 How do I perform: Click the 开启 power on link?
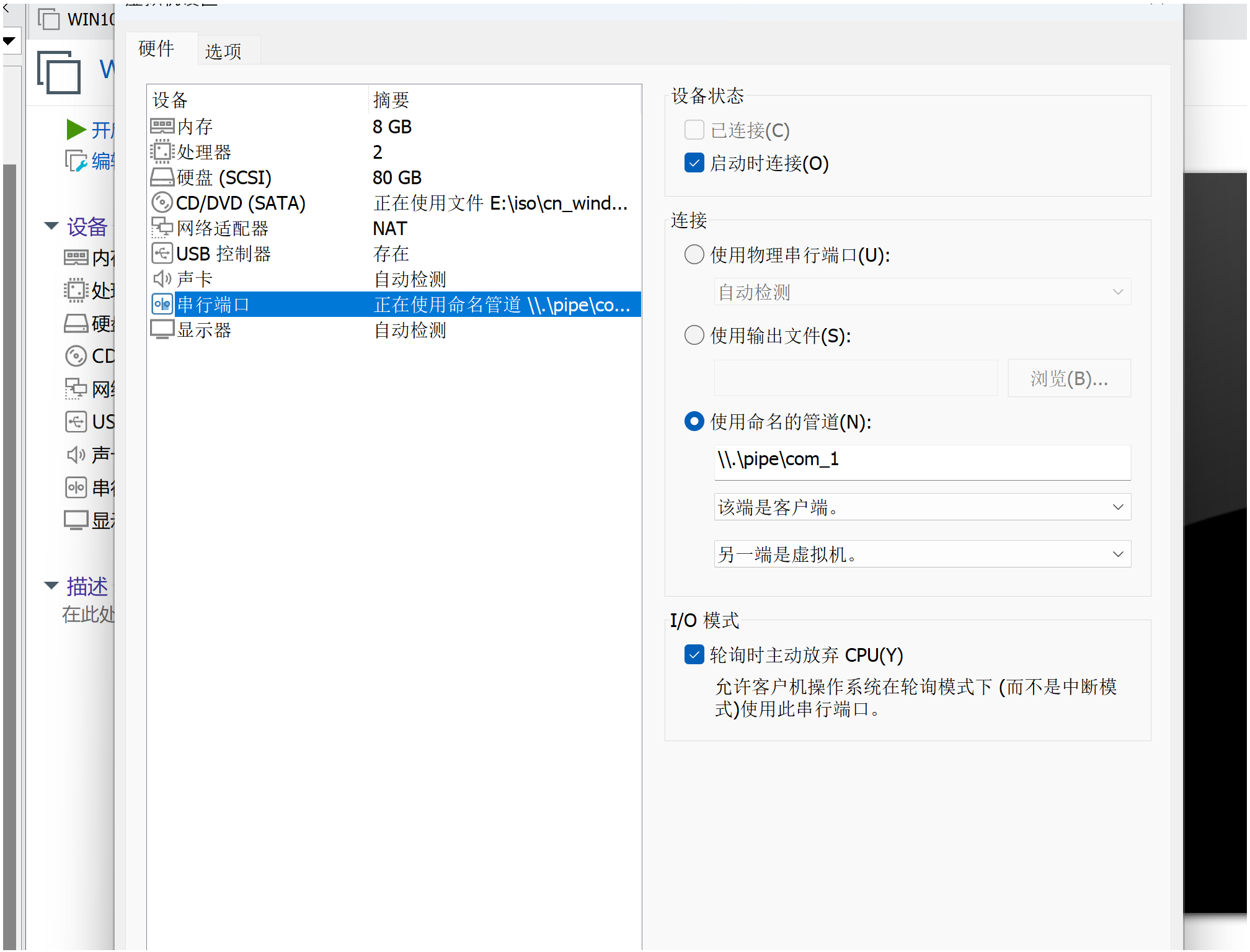92,130
